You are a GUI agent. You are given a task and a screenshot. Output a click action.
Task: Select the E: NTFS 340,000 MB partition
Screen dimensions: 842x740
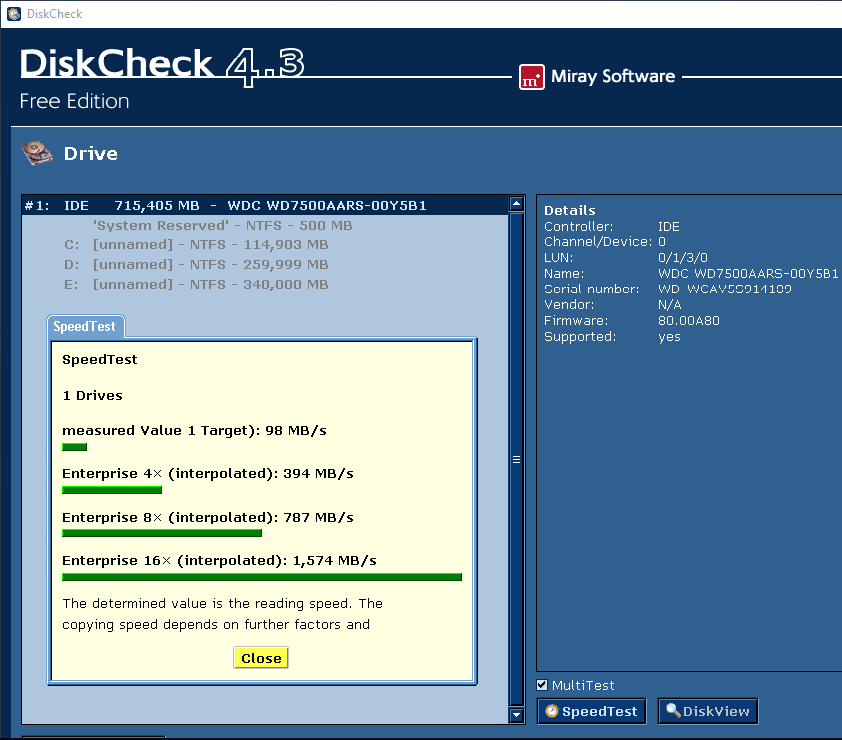196,285
